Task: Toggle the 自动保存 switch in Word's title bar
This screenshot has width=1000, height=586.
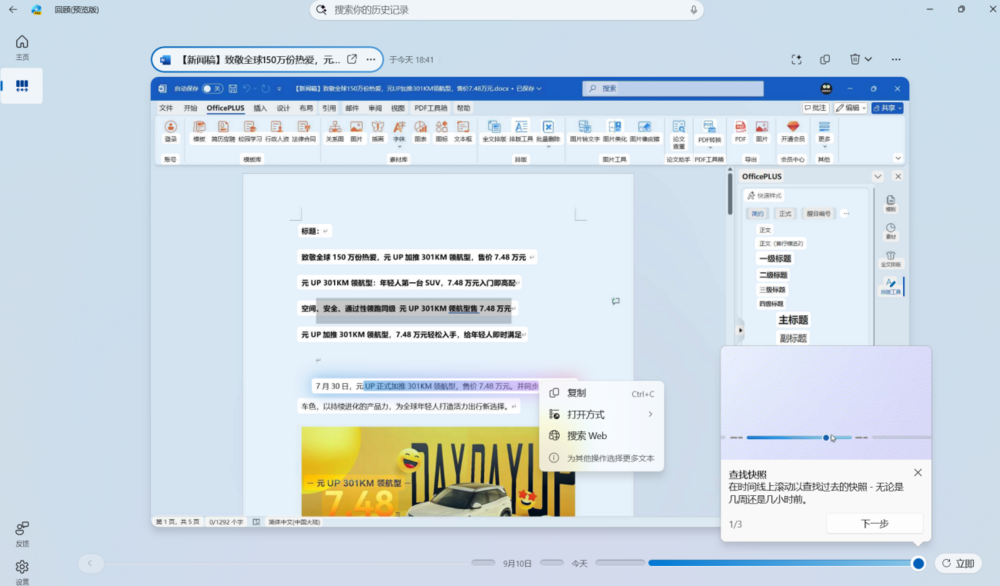Action: (212, 89)
